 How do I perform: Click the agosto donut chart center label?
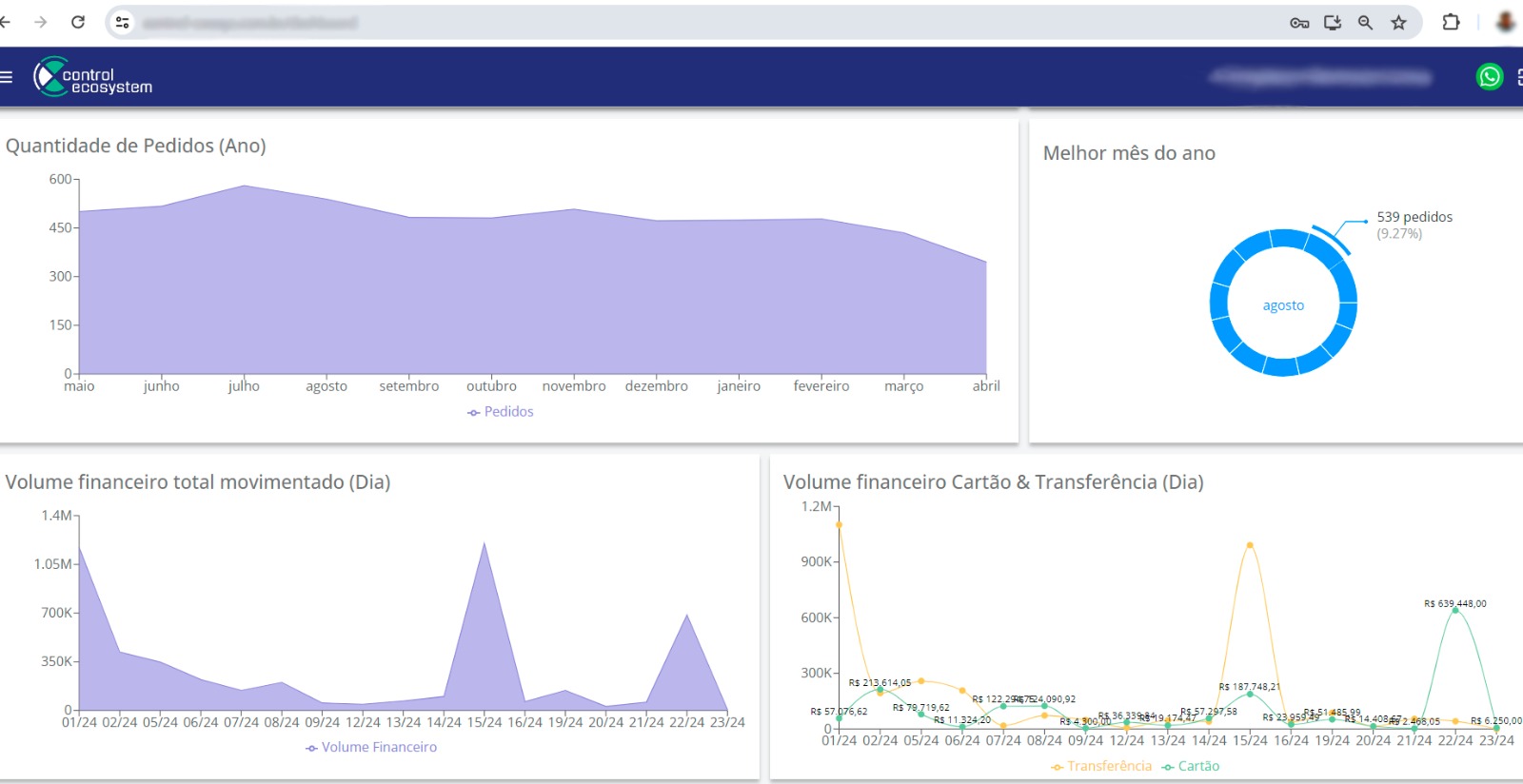[1283, 305]
